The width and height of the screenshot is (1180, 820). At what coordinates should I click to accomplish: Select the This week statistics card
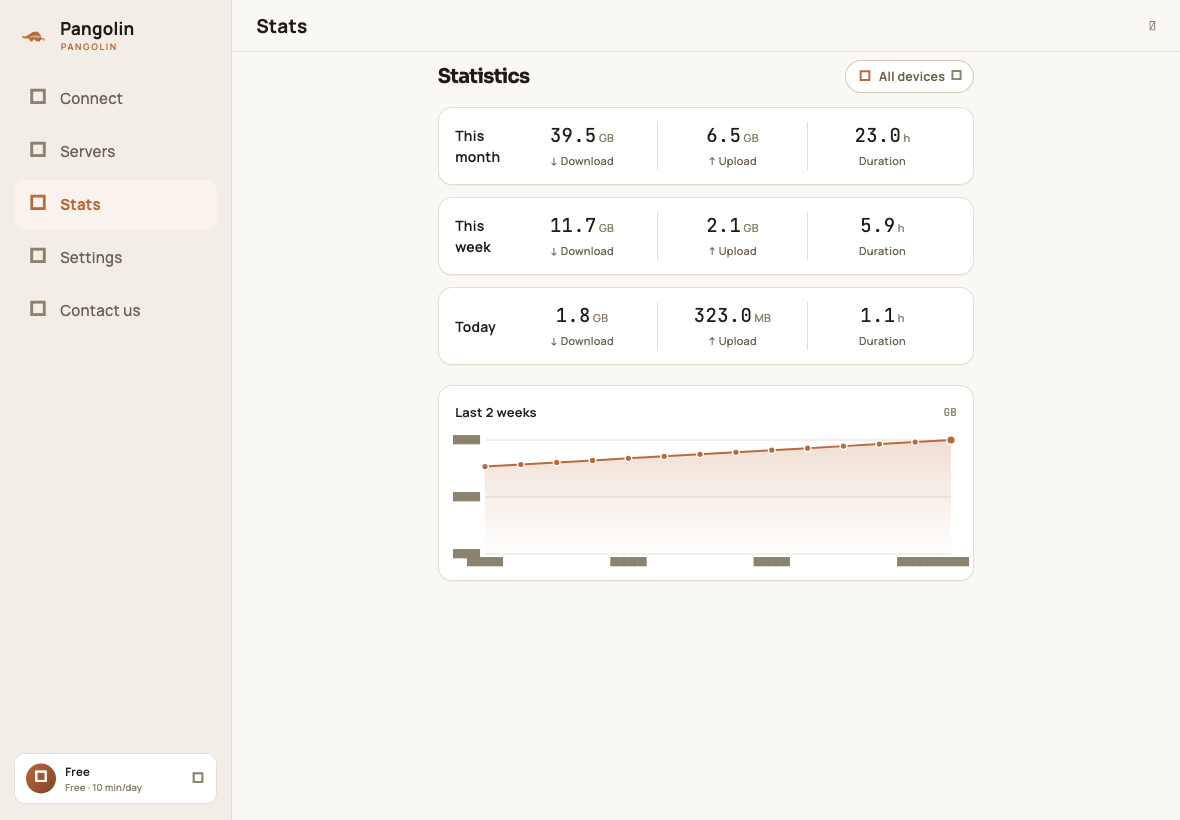pyautogui.click(x=706, y=236)
